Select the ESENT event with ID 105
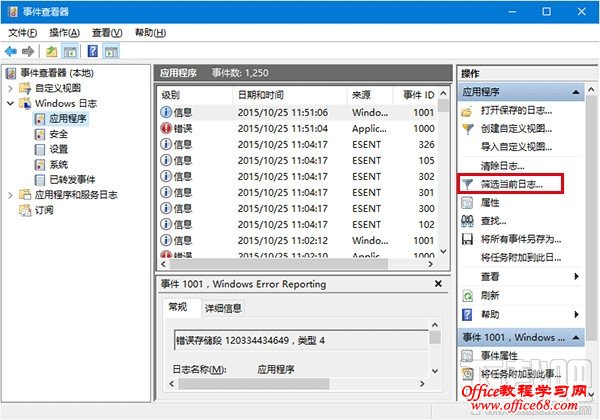 (298, 160)
